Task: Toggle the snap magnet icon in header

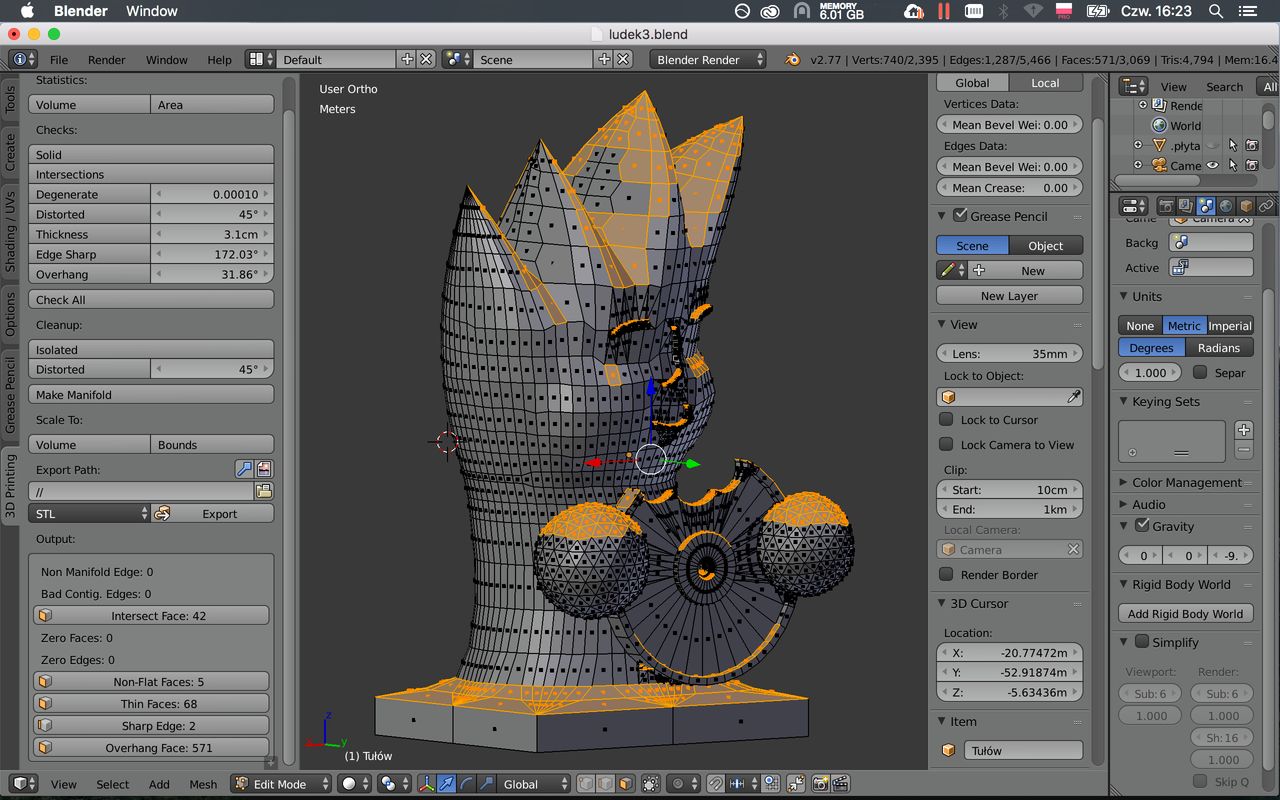Action: pos(715,784)
